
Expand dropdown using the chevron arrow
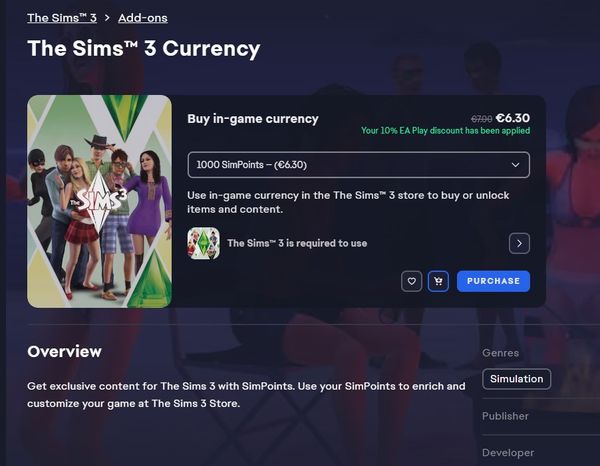coord(515,165)
